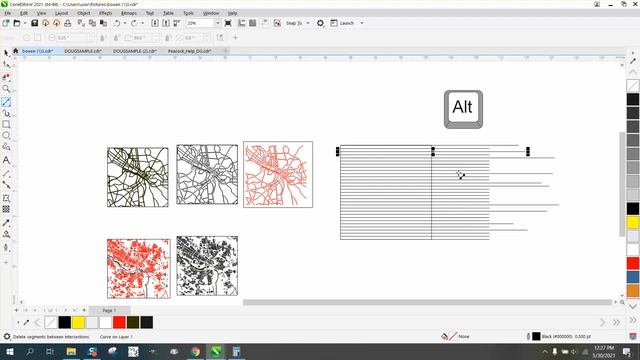Click the Page 1 tab

(x=109, y=311)
